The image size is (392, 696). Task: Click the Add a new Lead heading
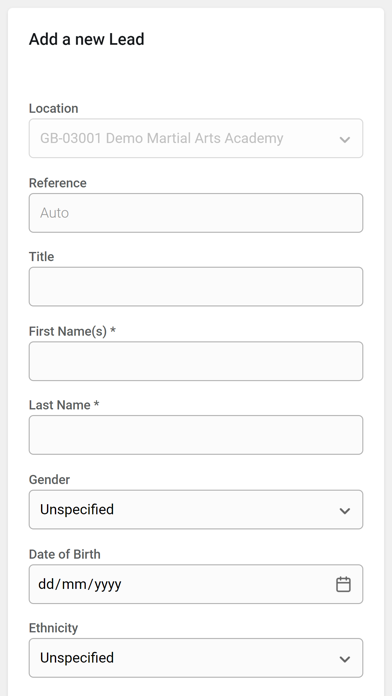87,39
